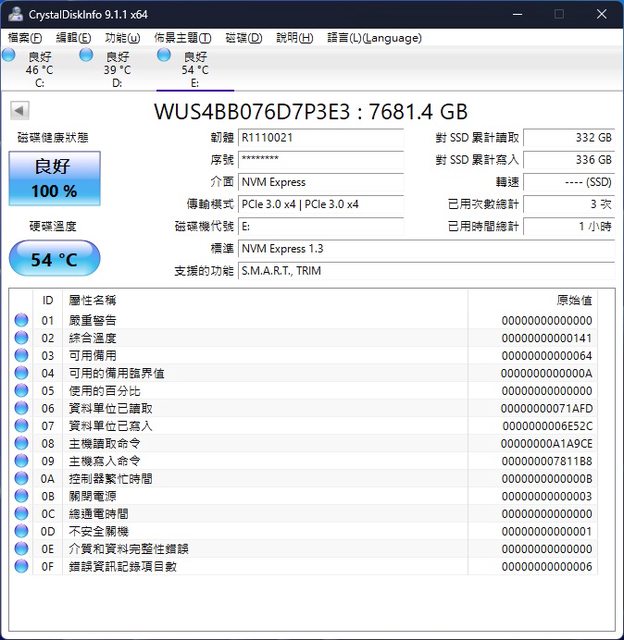
Task: Open the 檔案(F) menu
Action: coord(25,38)
